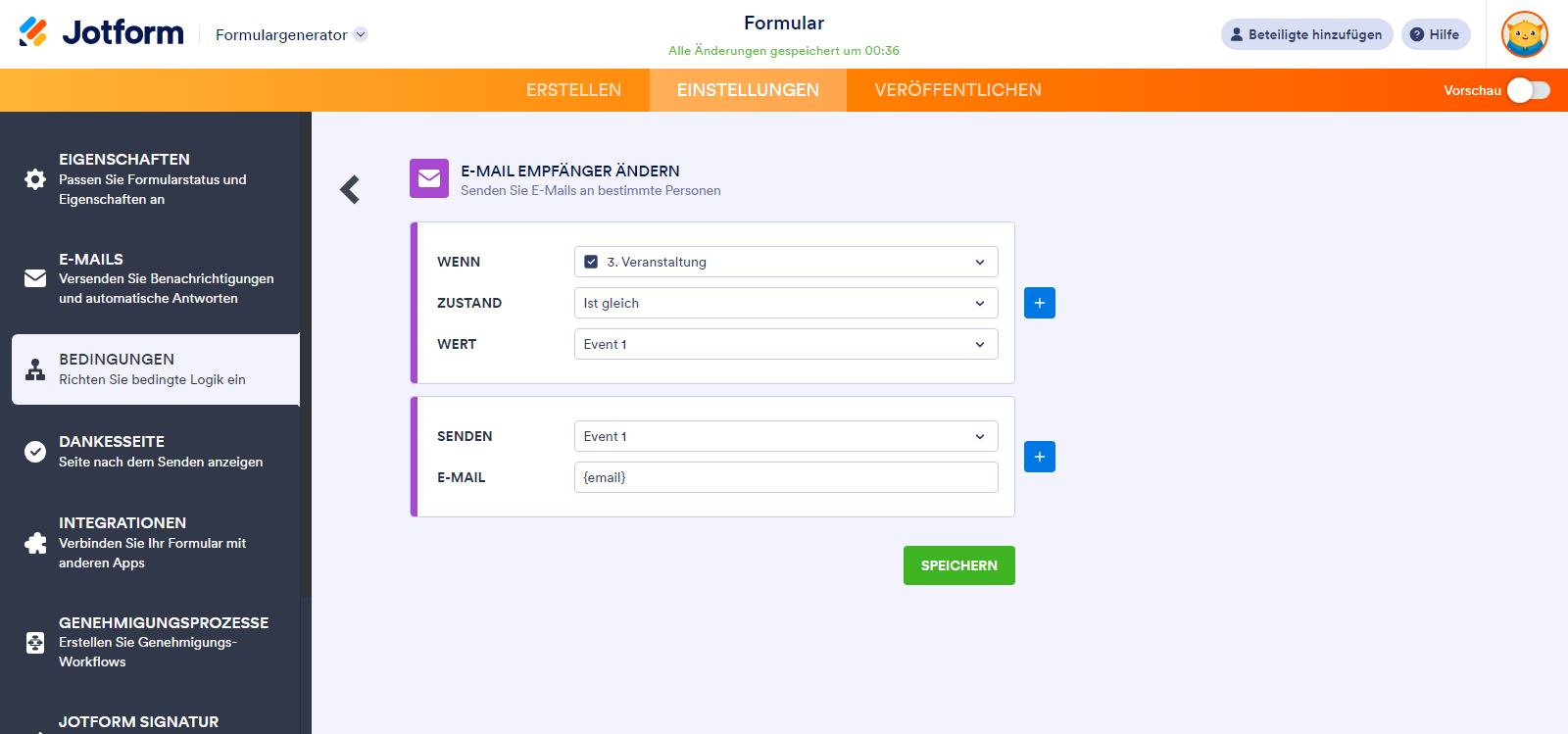1568x734 pixels.
Task: Toggle the Vorschau preview switch
Action: pos(1528,90)
